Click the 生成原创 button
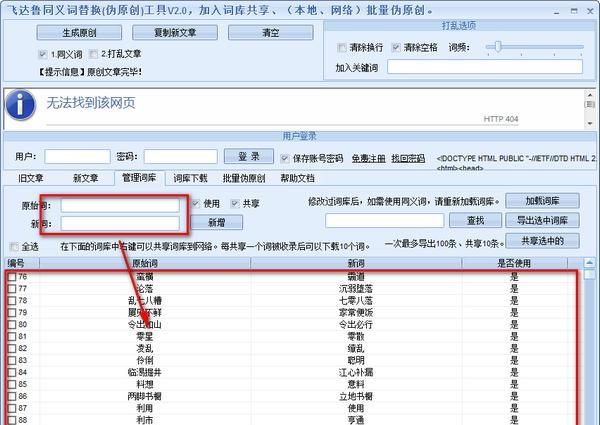This screenshot has width=600, height=425. (x=79, y=33)
